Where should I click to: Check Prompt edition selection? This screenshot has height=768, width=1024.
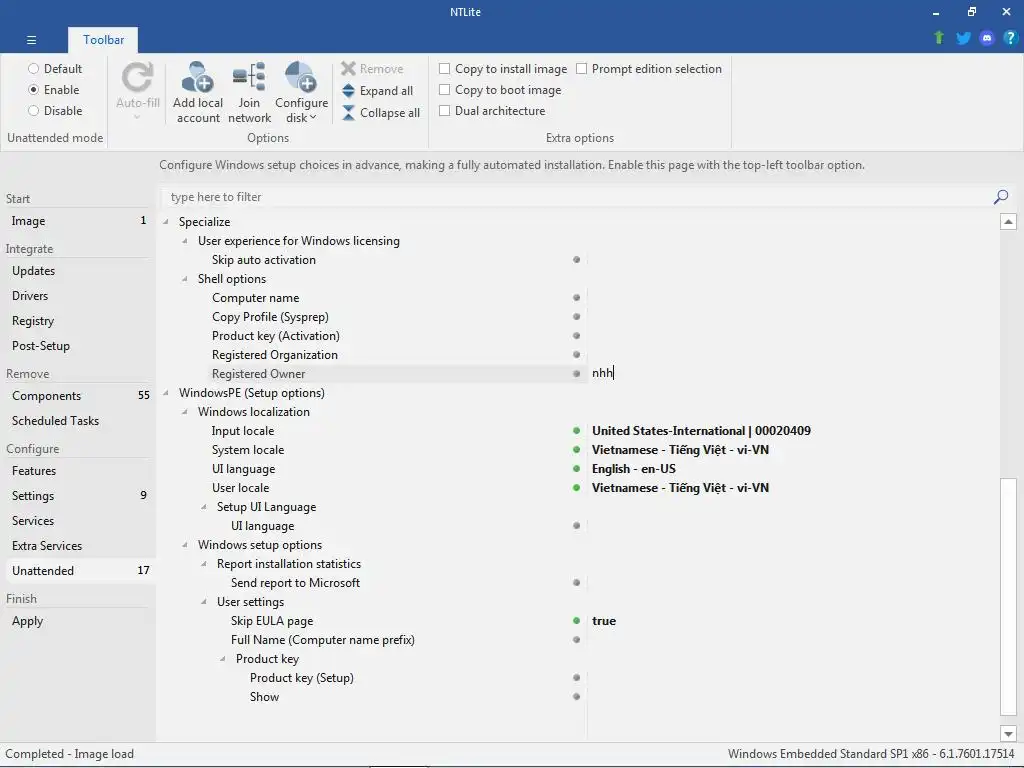[x=581, y=69]
